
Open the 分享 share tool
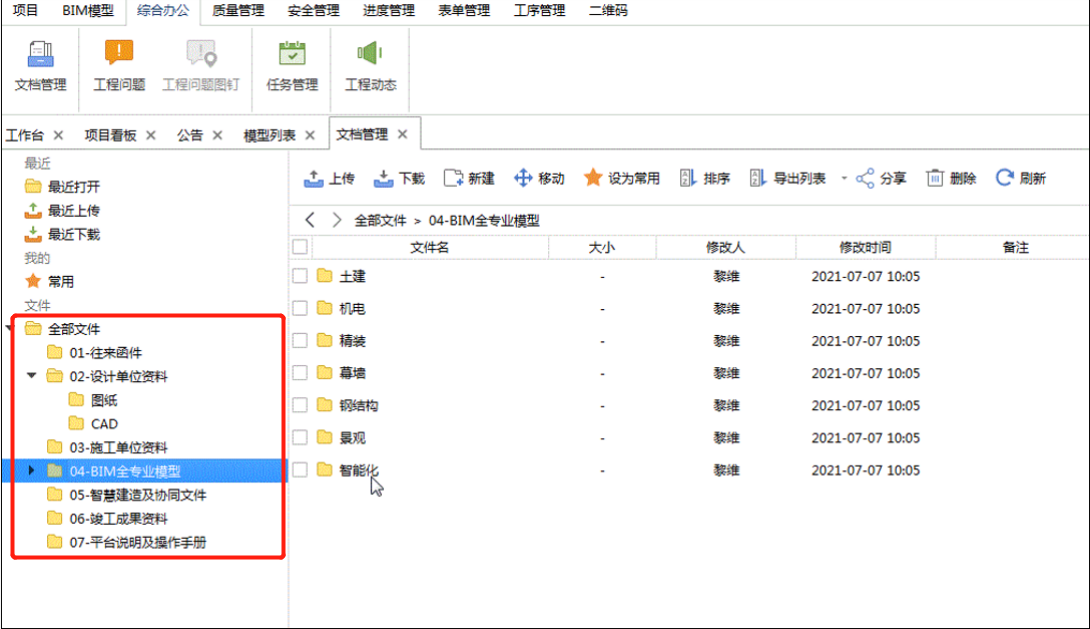point(865,179)
